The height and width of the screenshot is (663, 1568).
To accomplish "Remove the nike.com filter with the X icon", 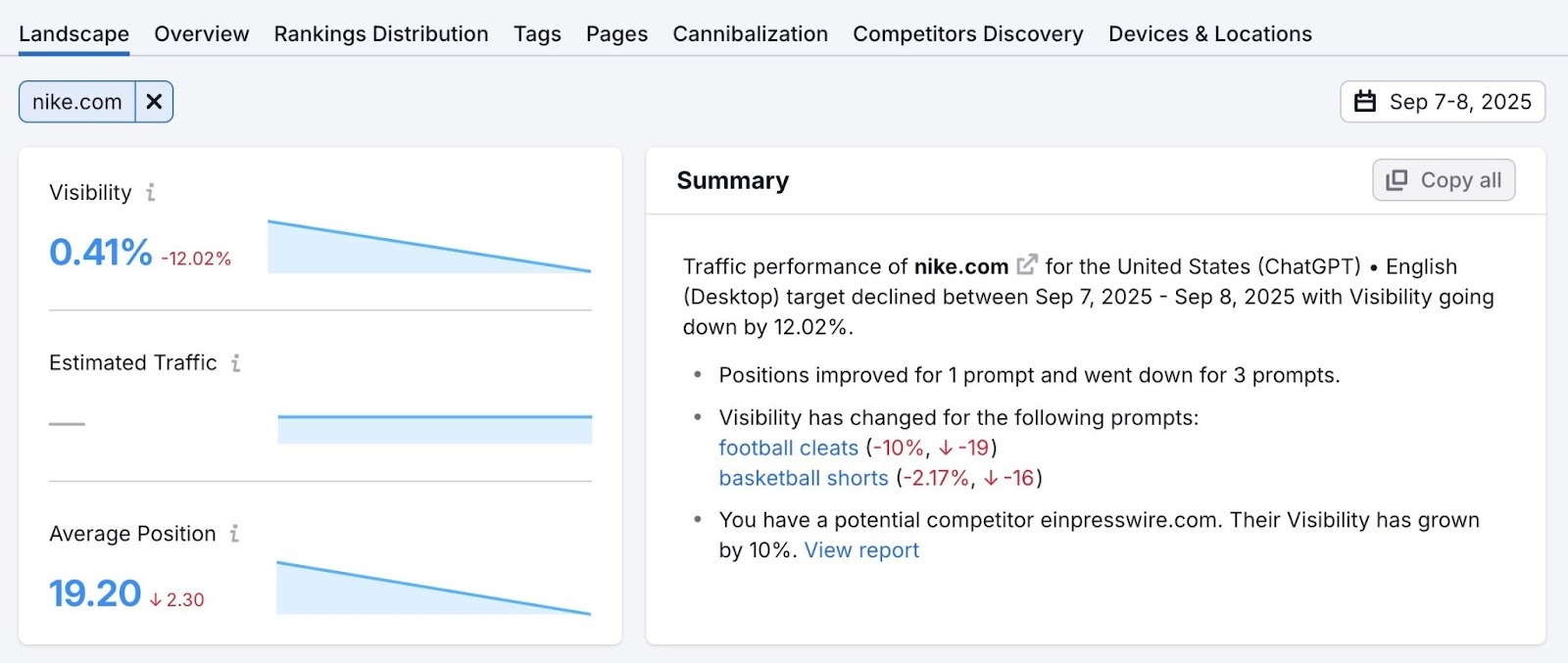I will click(x=153, y=101).
